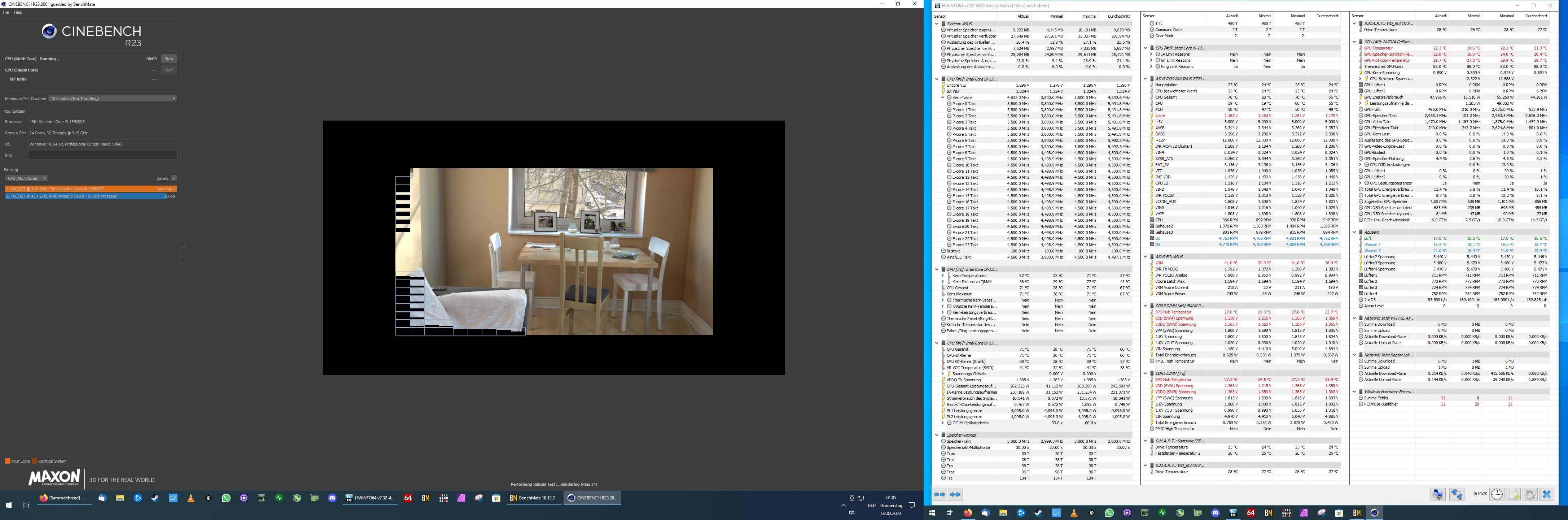Switch to HWiNFO64 on left taskbar
The image size is (1568, 520).
(x=370, y=498)
